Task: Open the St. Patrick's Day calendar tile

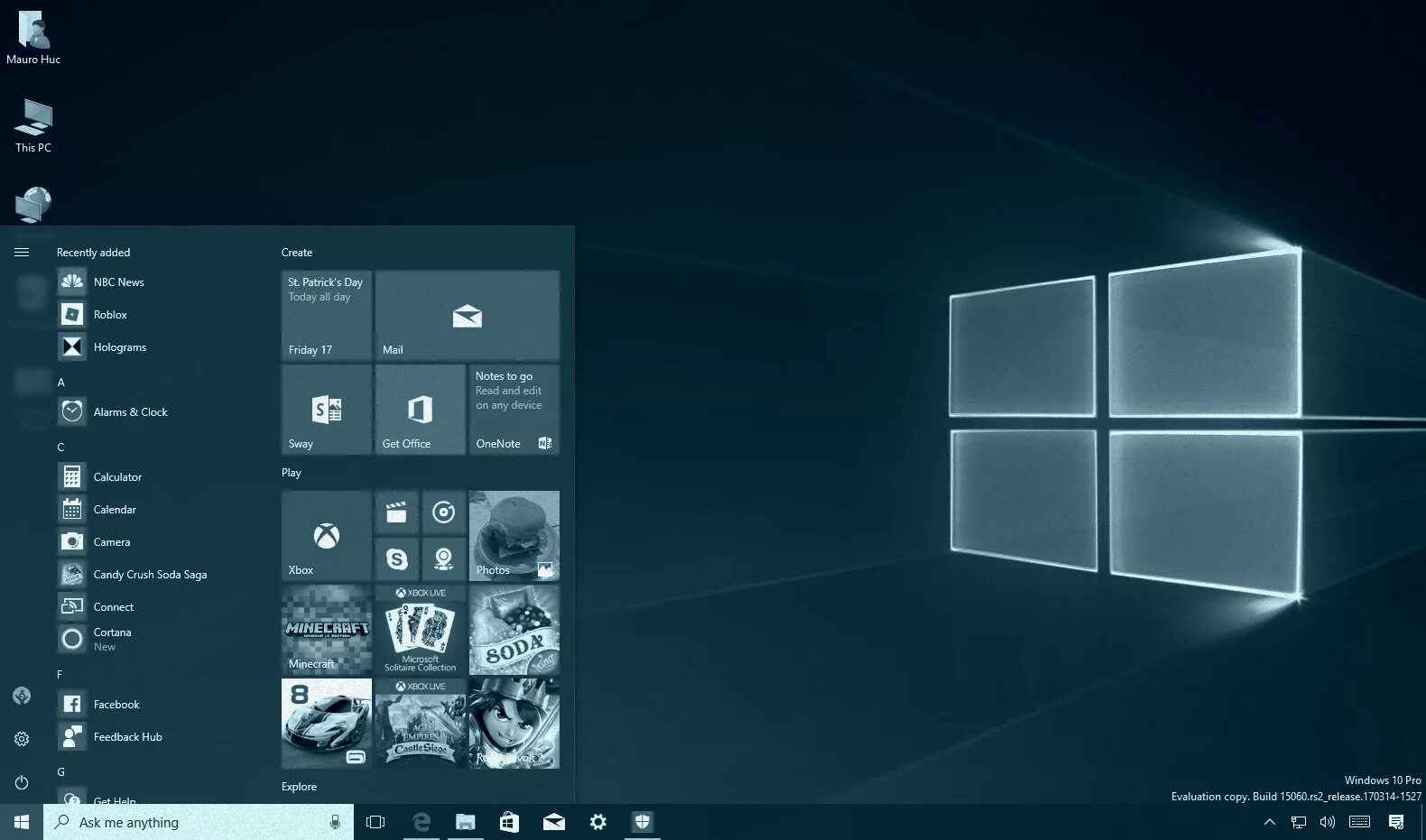Action: 327,316
